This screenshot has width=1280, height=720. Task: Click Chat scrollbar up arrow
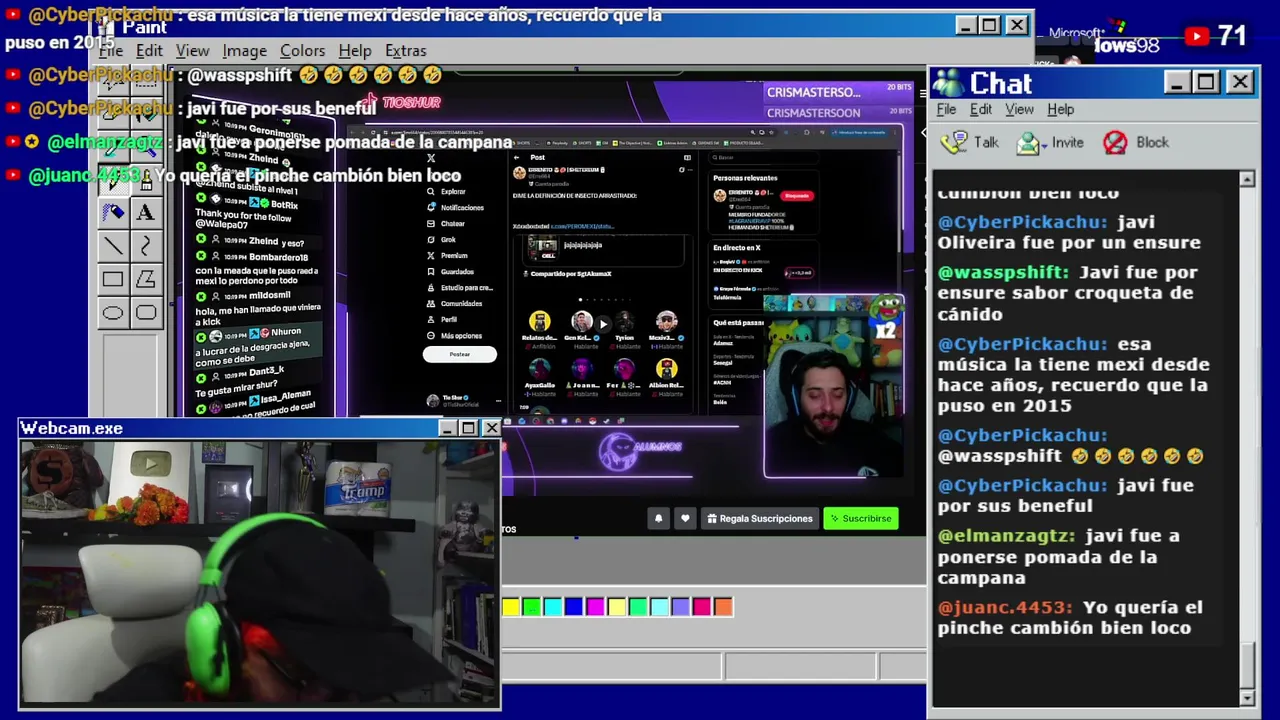tap(1247, 179)
